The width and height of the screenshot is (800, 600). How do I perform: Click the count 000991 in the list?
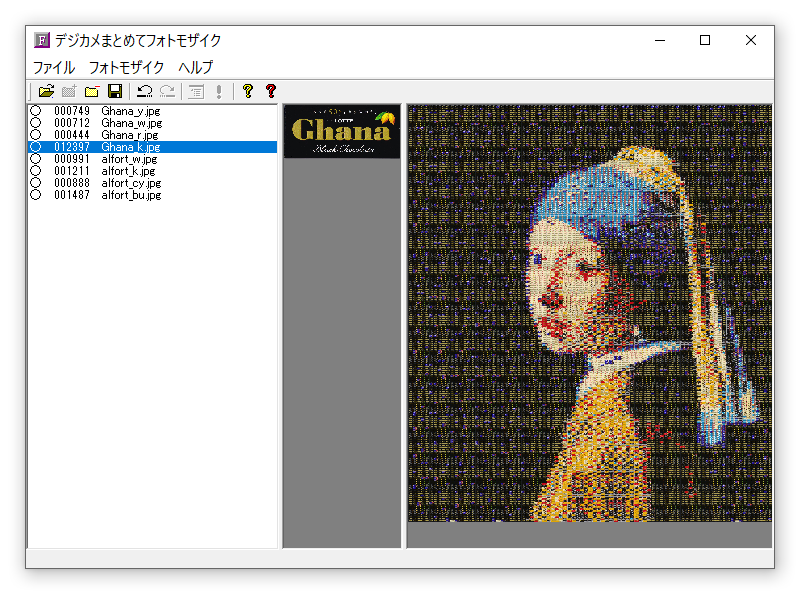tap(72, 159)
